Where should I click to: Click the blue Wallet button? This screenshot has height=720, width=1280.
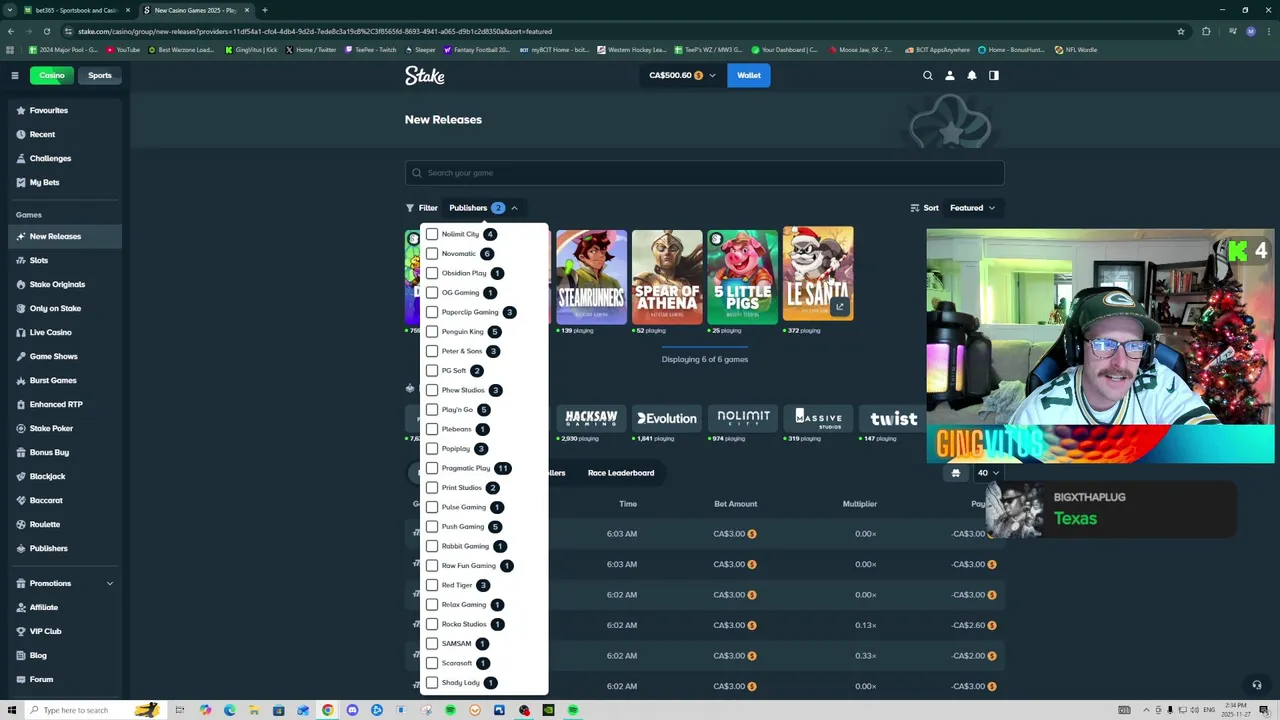pos(749,75)
